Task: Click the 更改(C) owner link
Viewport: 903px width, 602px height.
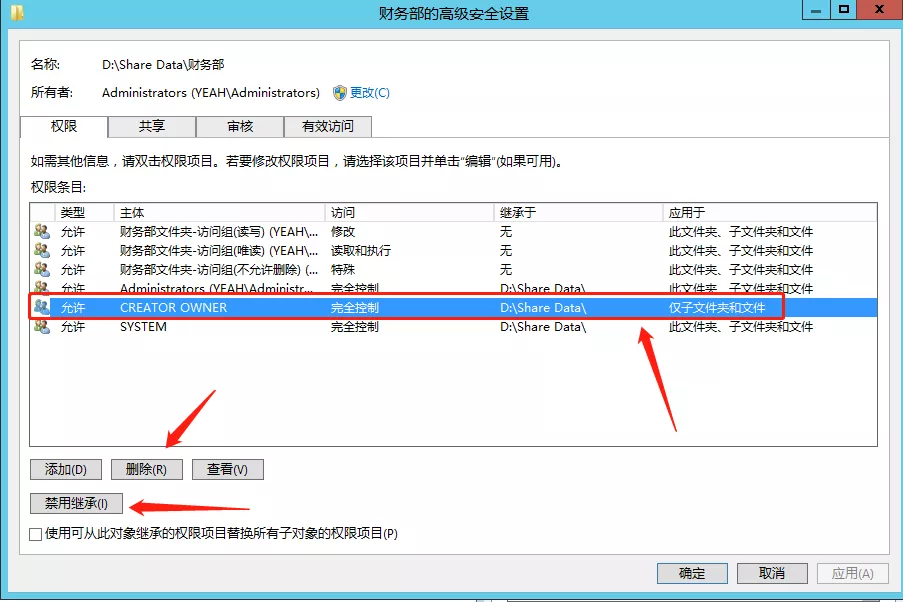Action: pyautogui.click(x=369, y=93)
